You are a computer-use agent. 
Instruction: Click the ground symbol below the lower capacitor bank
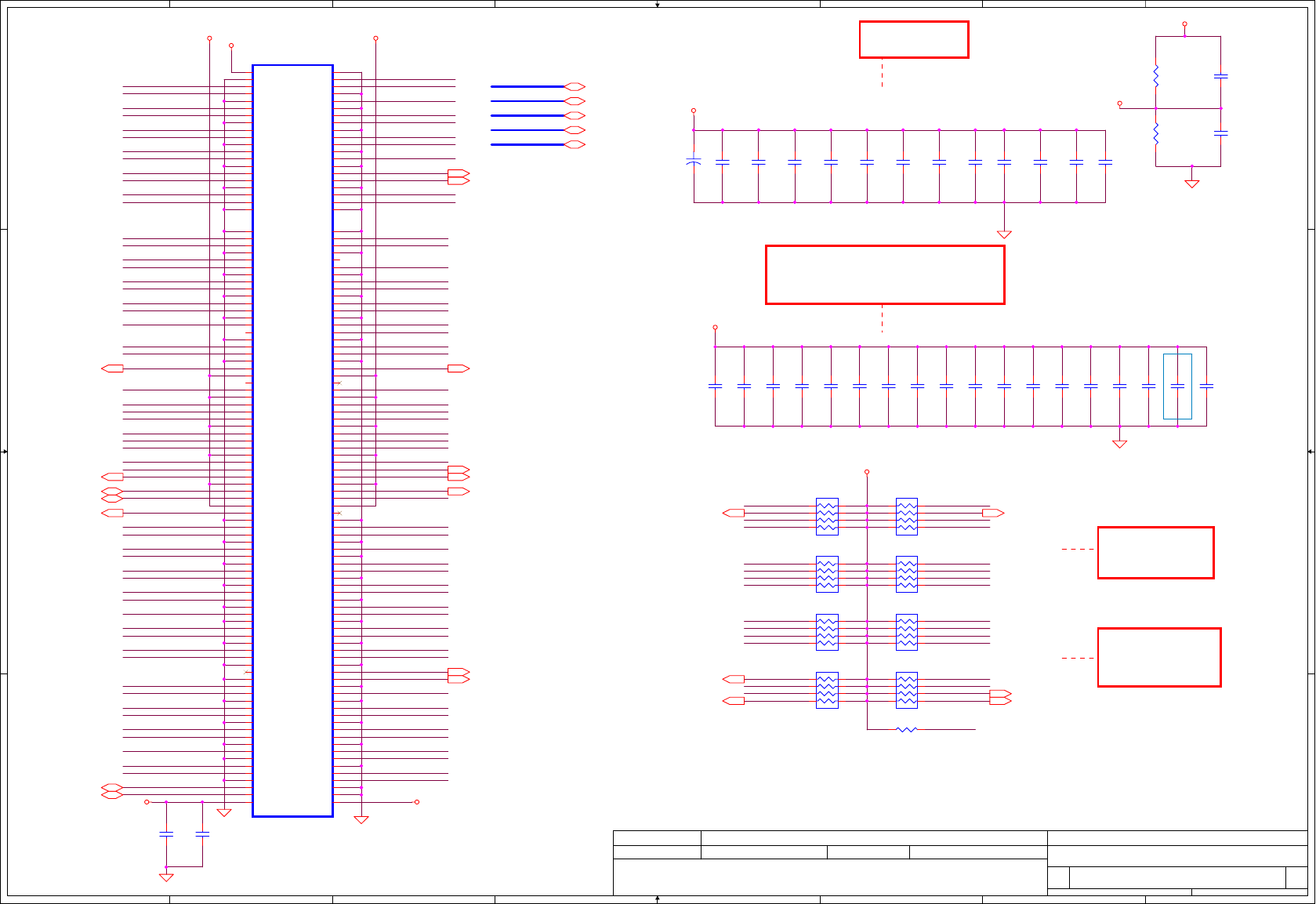point(1119,444)
